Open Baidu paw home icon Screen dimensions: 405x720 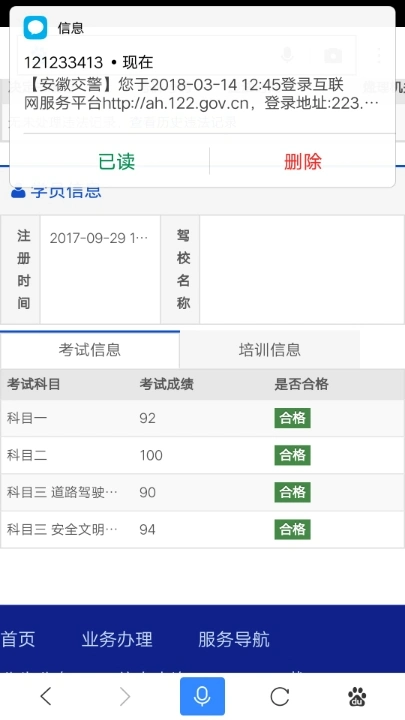pos(357,697)
